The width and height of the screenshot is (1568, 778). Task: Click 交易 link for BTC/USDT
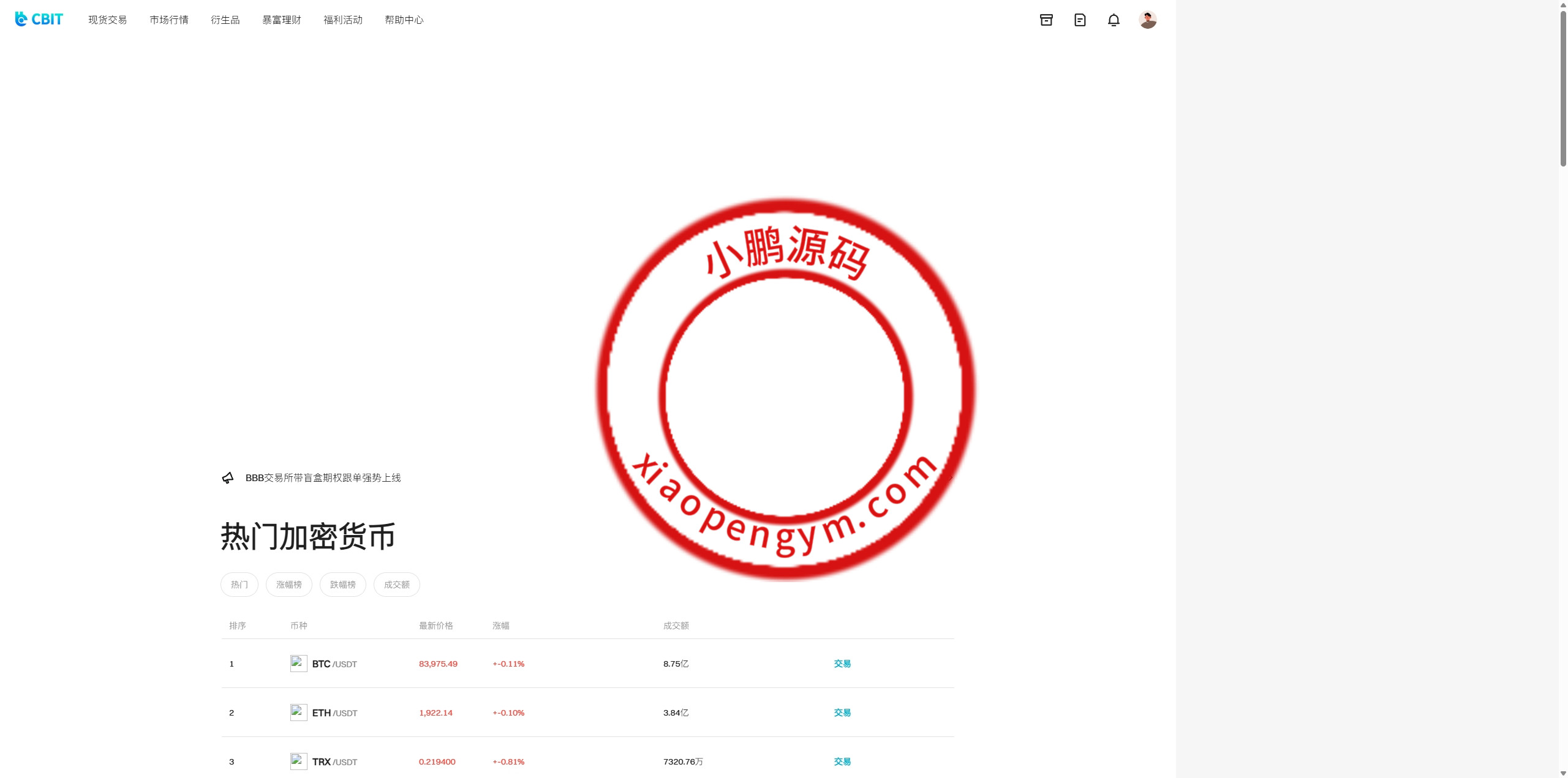842,664
